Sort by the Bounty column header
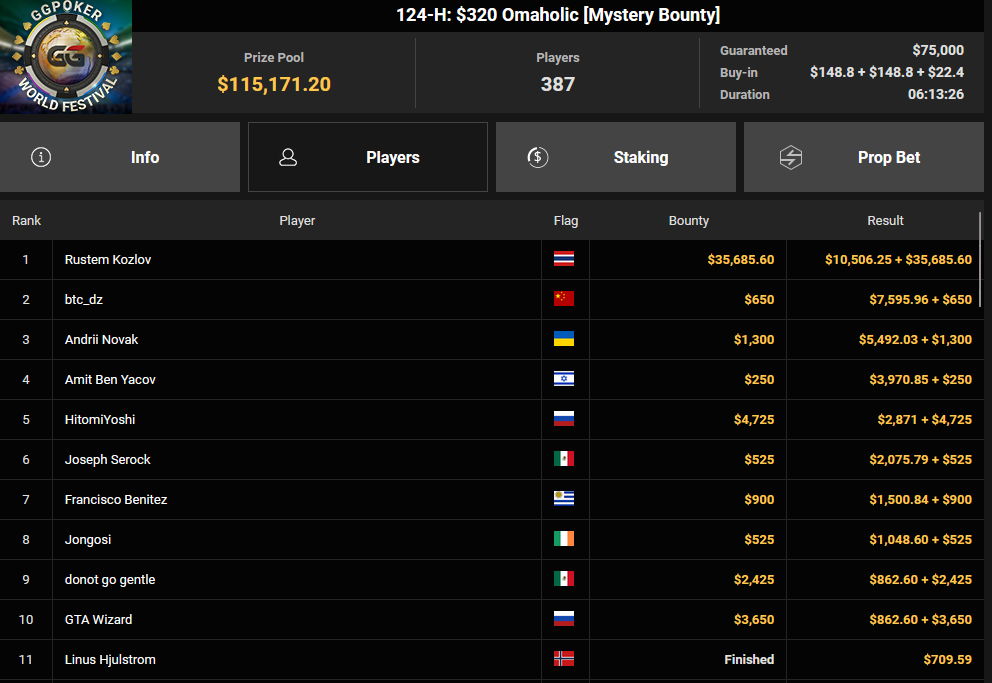Image resolution: width=992 pixels, height=683 pixels. click(688, 220)
